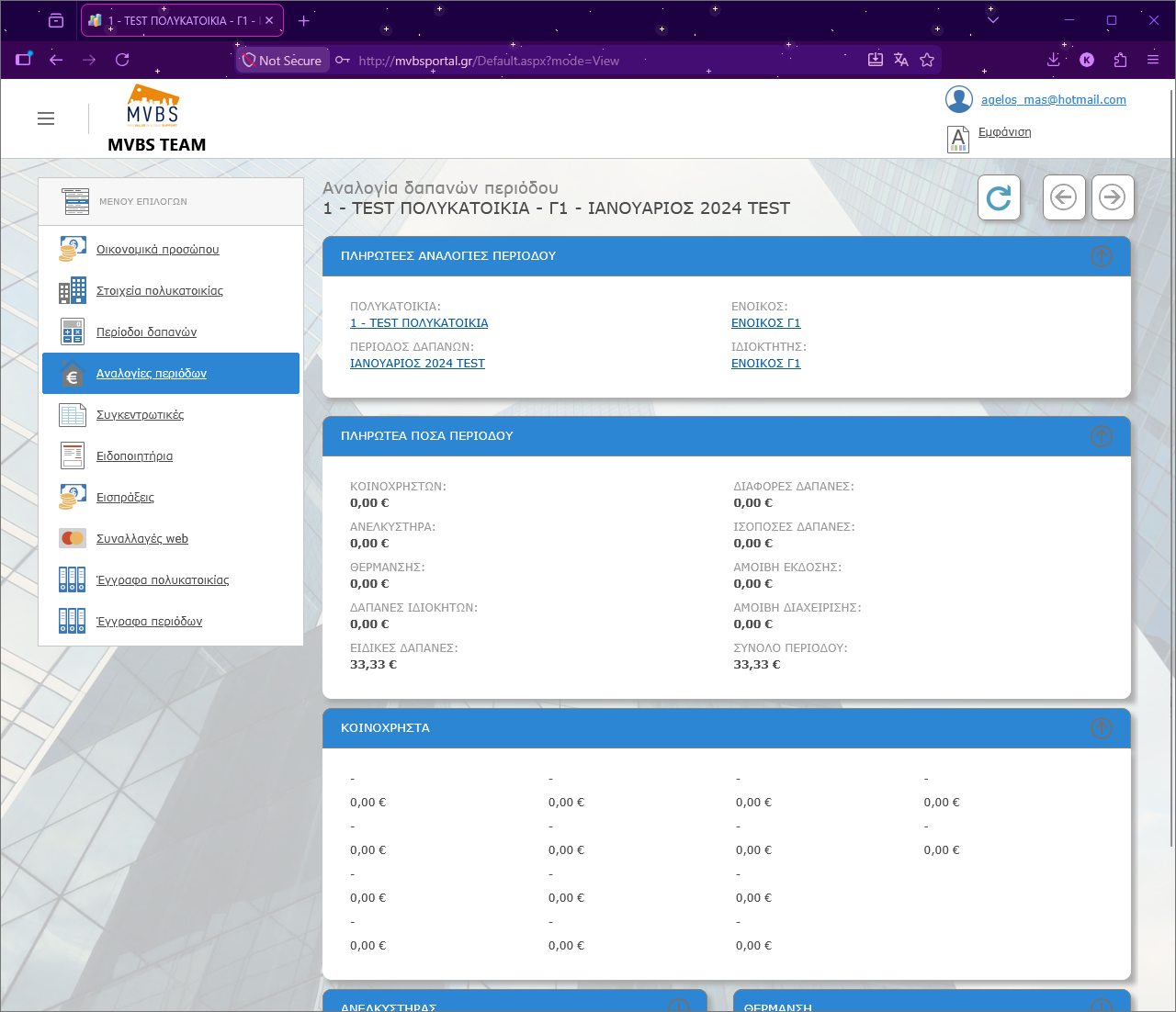Open browser downloads icon
Screen dimensions: 1176x1012
[1054, 60]
